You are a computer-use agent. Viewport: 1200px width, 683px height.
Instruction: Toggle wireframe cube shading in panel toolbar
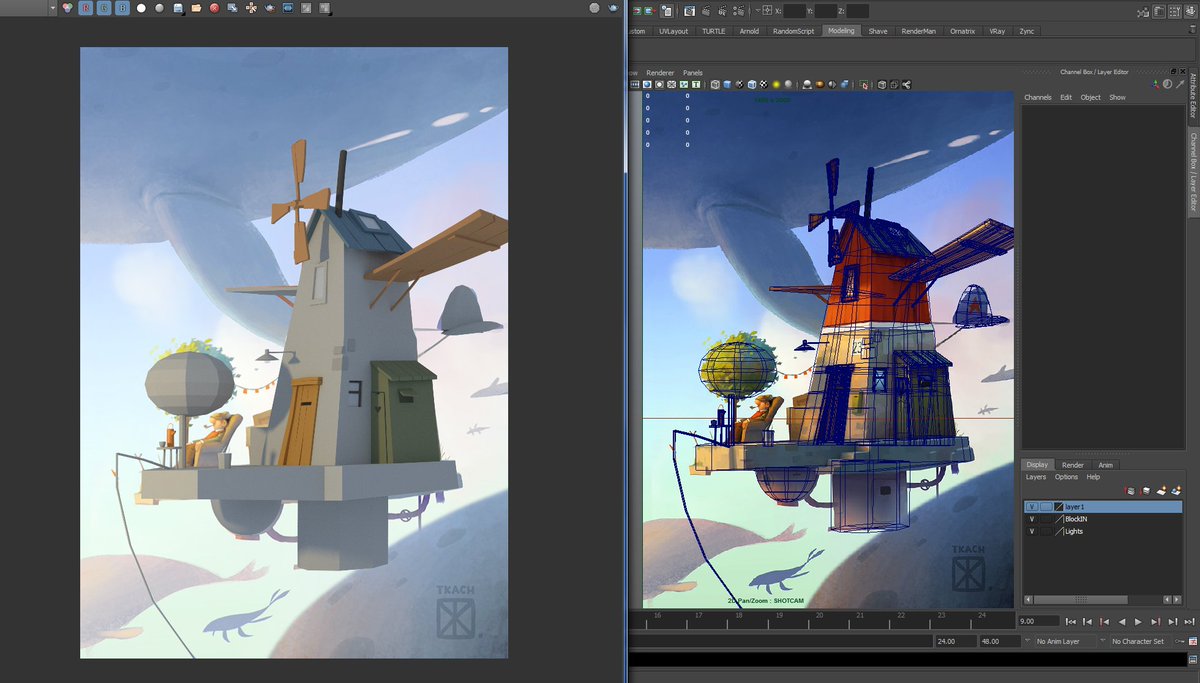[x=715, y=85]
